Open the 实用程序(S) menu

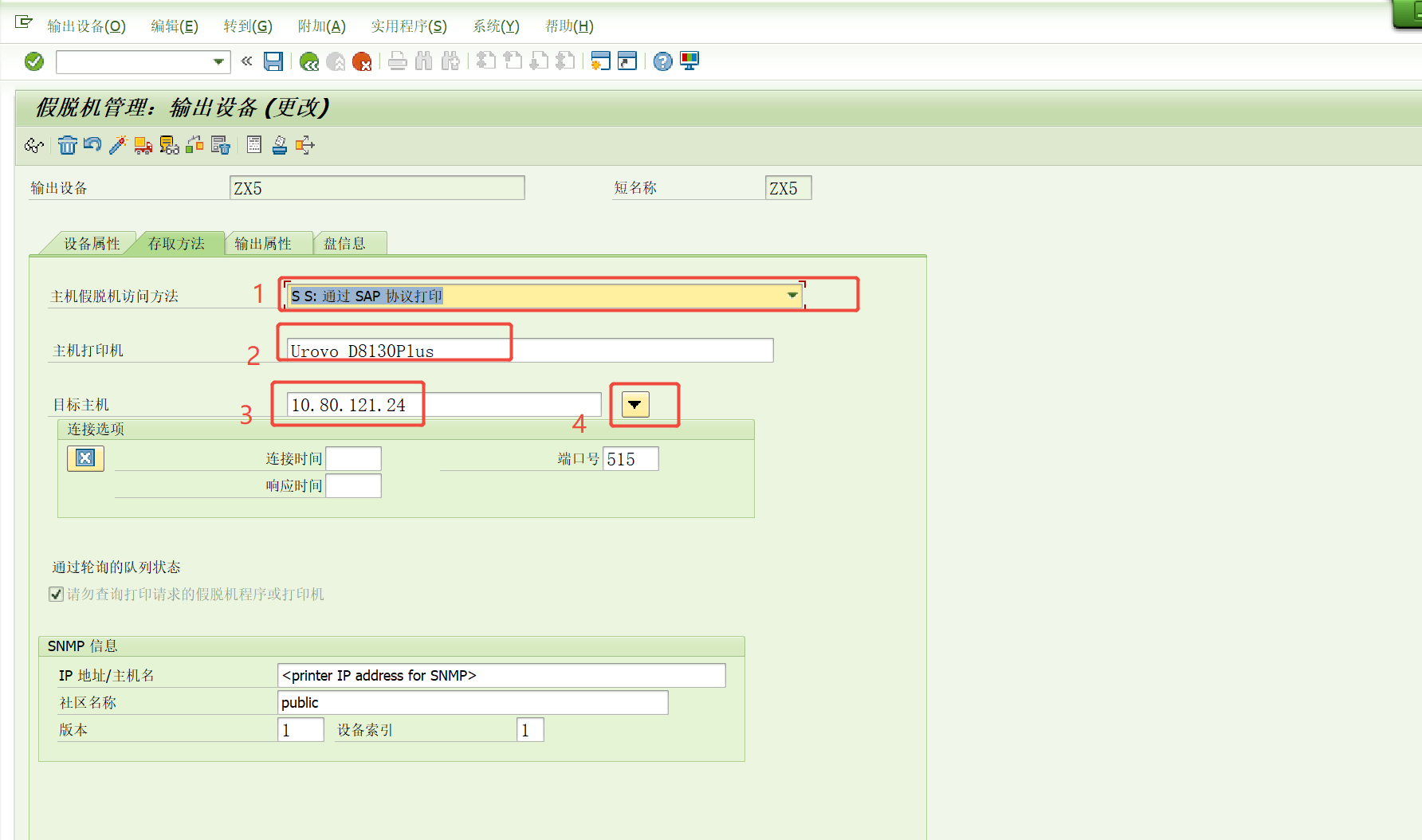coord(409,26)
